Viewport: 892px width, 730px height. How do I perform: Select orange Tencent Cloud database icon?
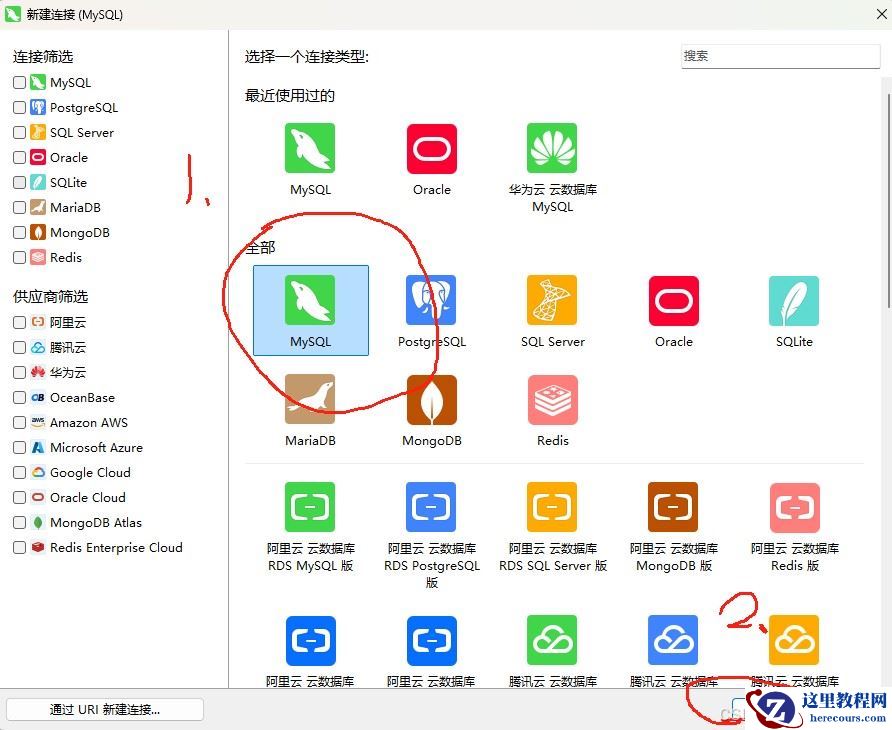pyautogui.click(x=794, y=640)
